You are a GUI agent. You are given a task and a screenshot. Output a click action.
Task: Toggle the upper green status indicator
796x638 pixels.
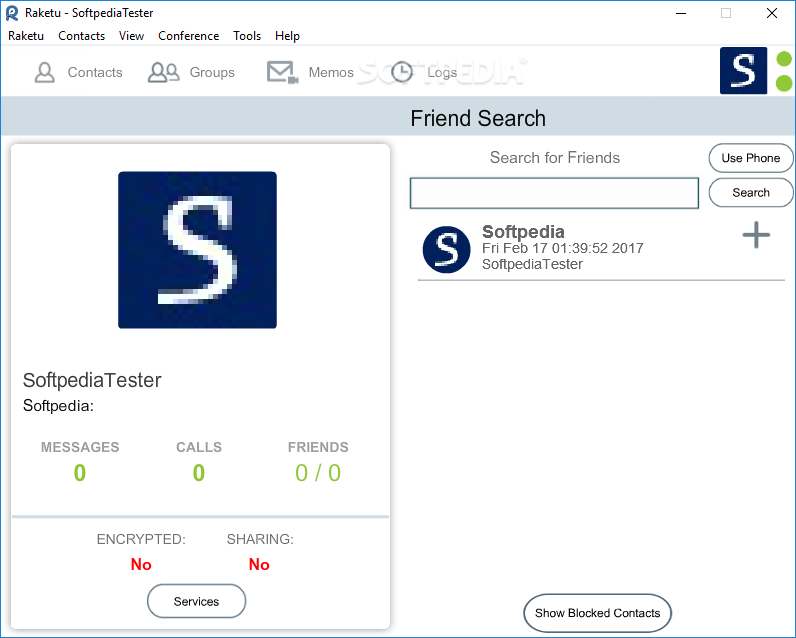click(x=785, y=58)
